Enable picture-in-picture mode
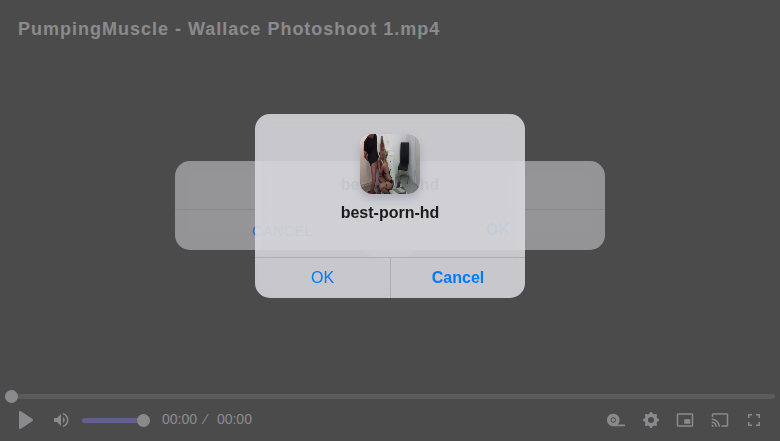Image resolution: width=780 pixels, height=441 pixels. [x=685, y=420]
